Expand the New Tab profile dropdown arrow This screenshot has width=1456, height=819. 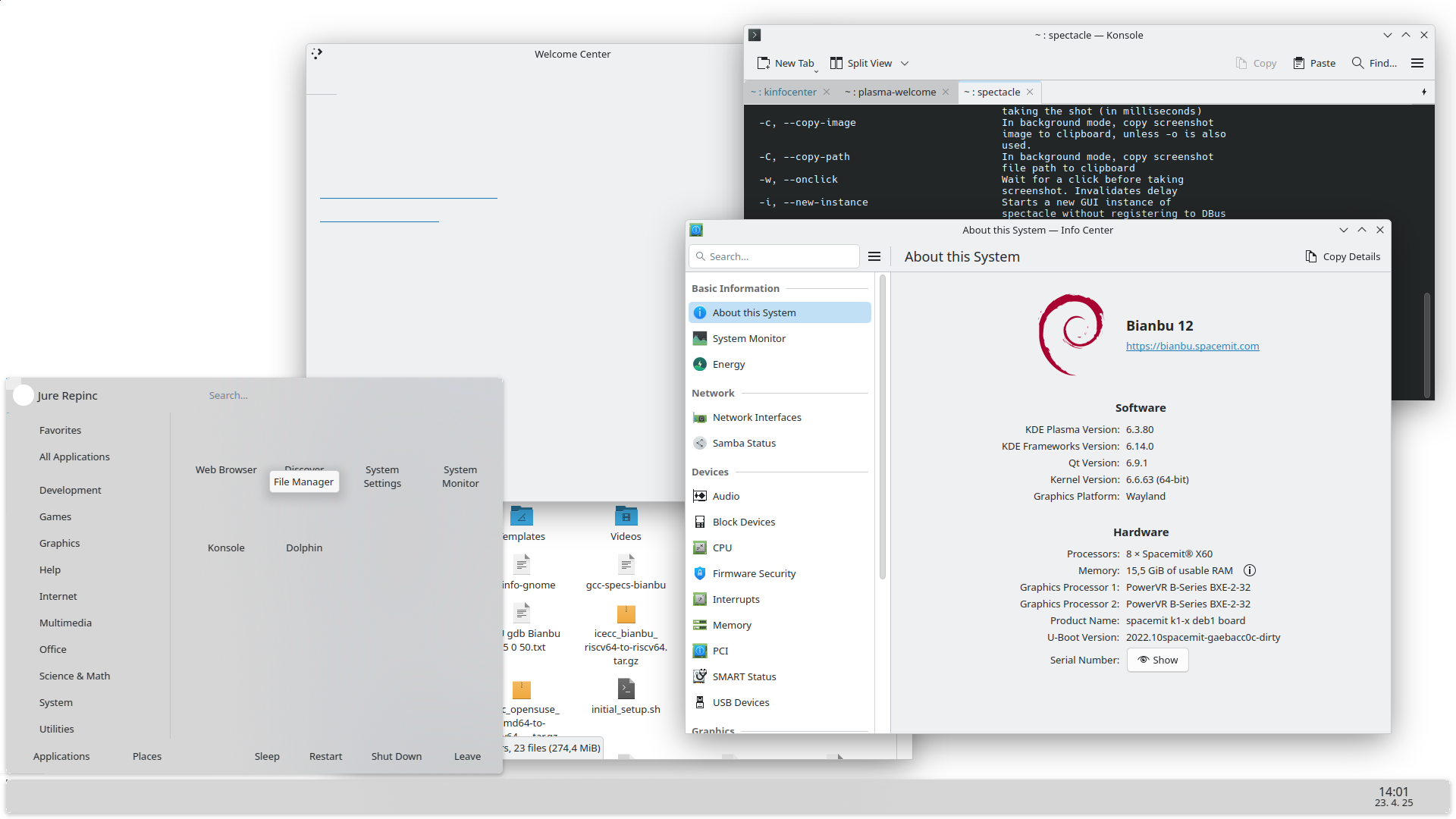tap(817, 71)
